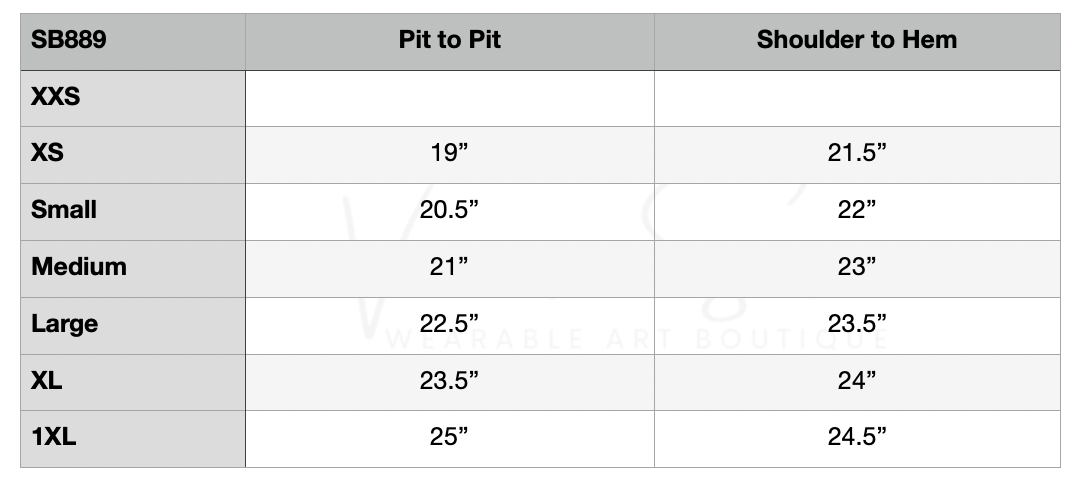Select the 24.5” Shoulder to Hem value
The width and height of the screenshot is (1078, 486).
[857, 438]
